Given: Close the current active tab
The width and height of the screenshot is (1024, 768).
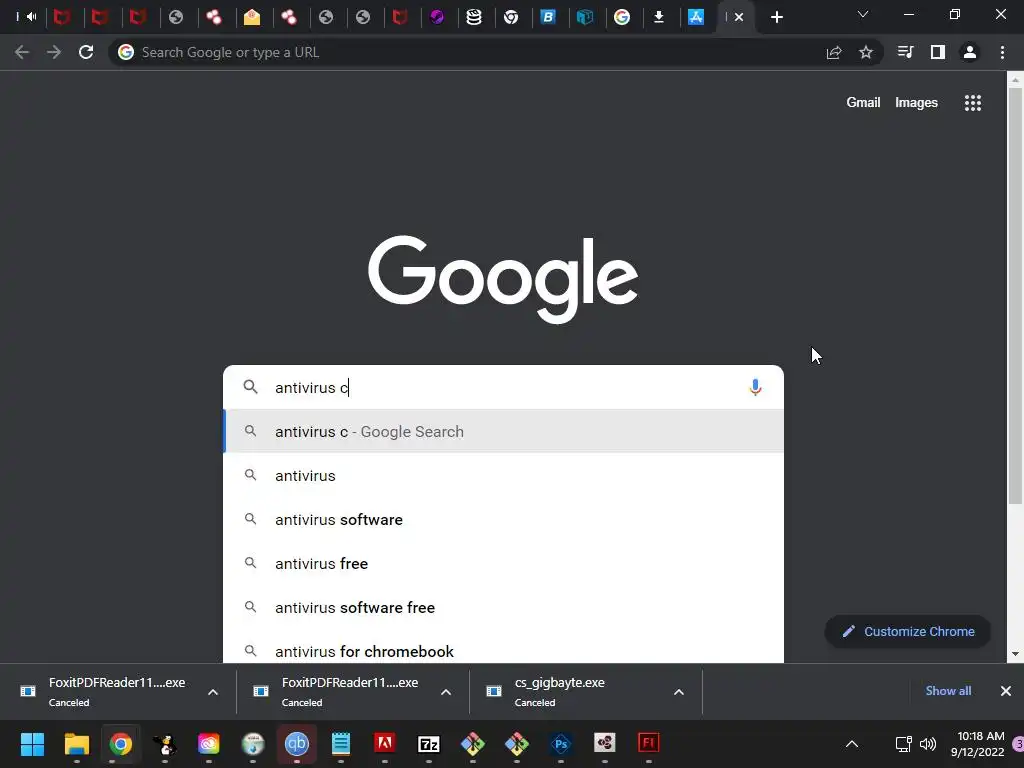Looking at the screenshot, I should pos(739,17).
